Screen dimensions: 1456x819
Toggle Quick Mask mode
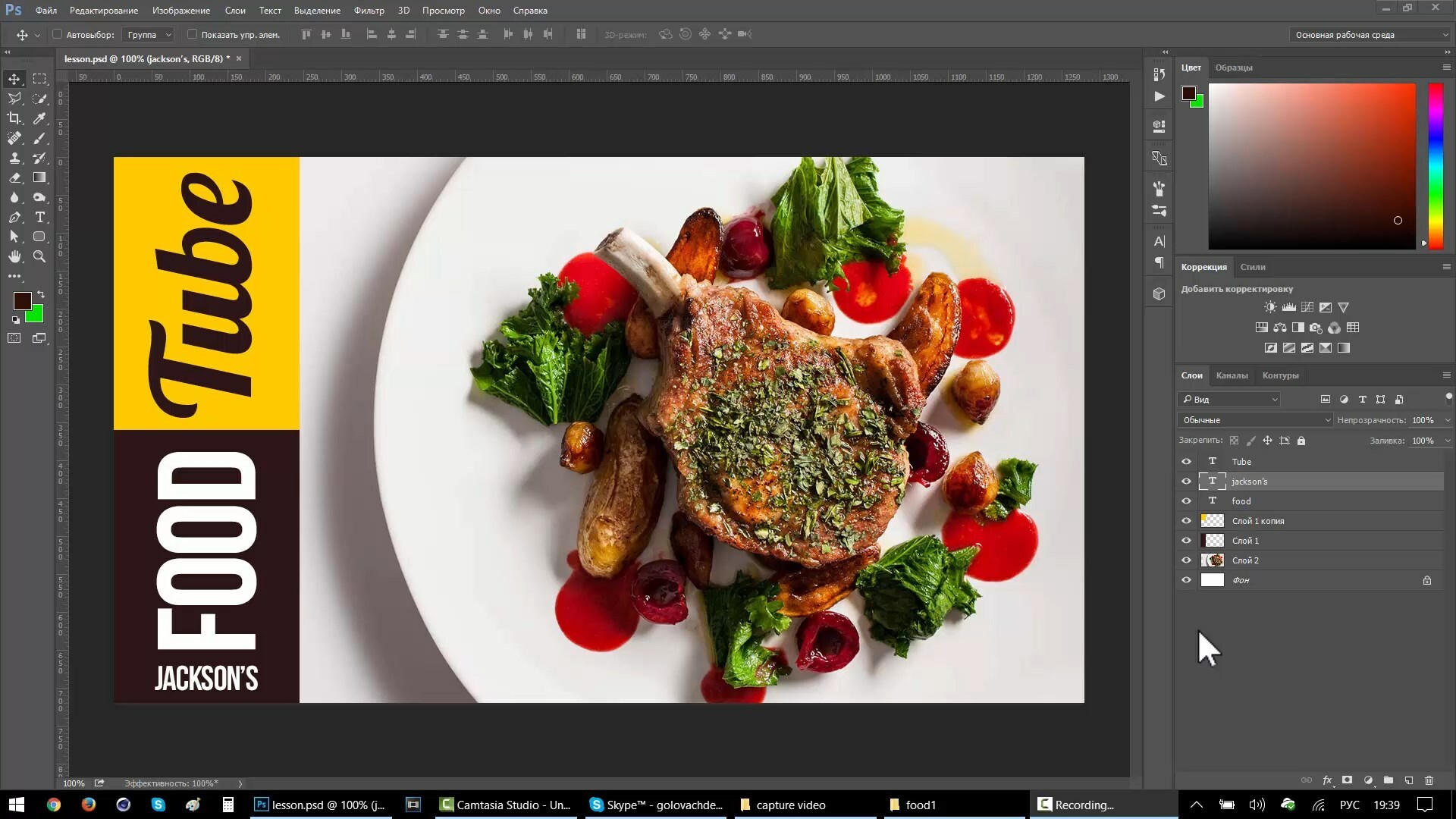coord(14,338)
